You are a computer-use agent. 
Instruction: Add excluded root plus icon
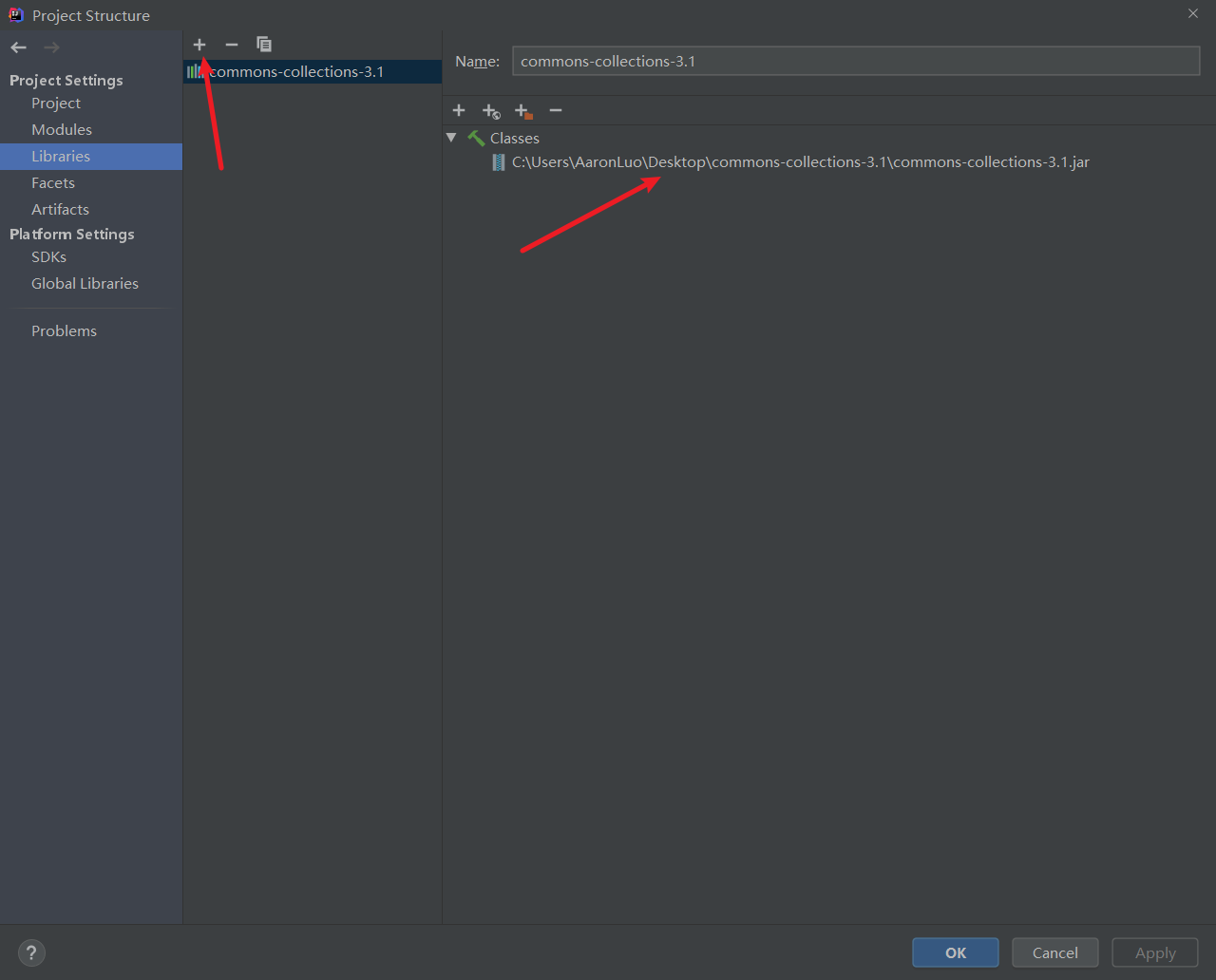pyautogui.click(x=522, y=111)
